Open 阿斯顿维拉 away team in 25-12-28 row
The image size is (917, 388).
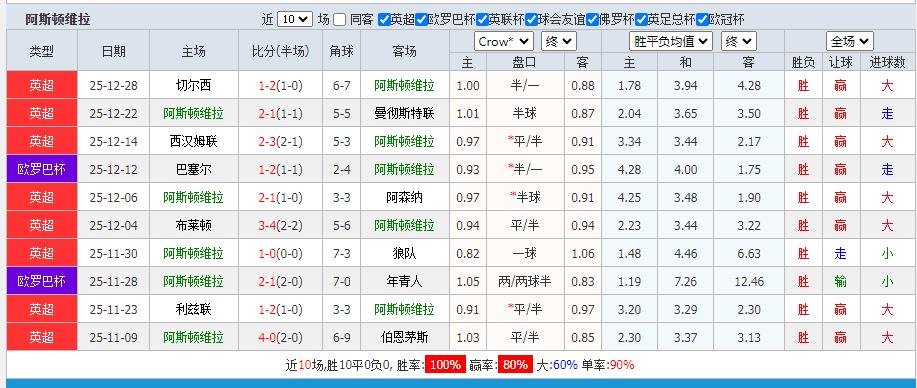[405, 85]
